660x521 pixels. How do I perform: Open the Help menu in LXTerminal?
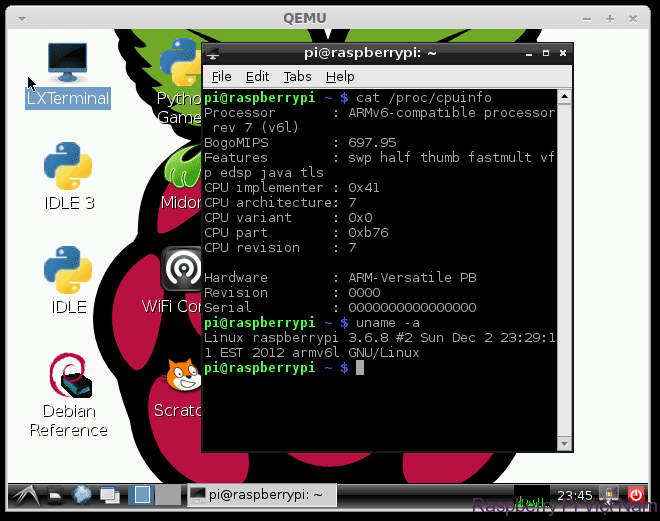tap(340, 76)
